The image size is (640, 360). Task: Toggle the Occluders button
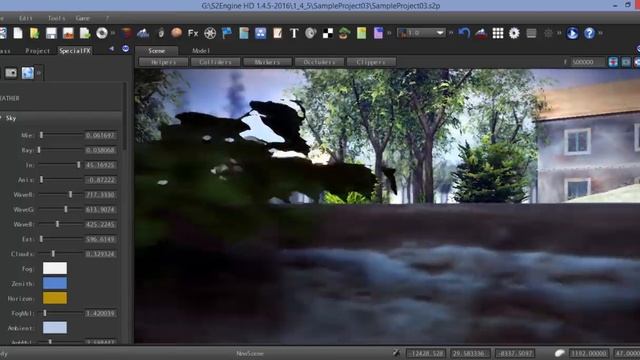pos(319,62)
